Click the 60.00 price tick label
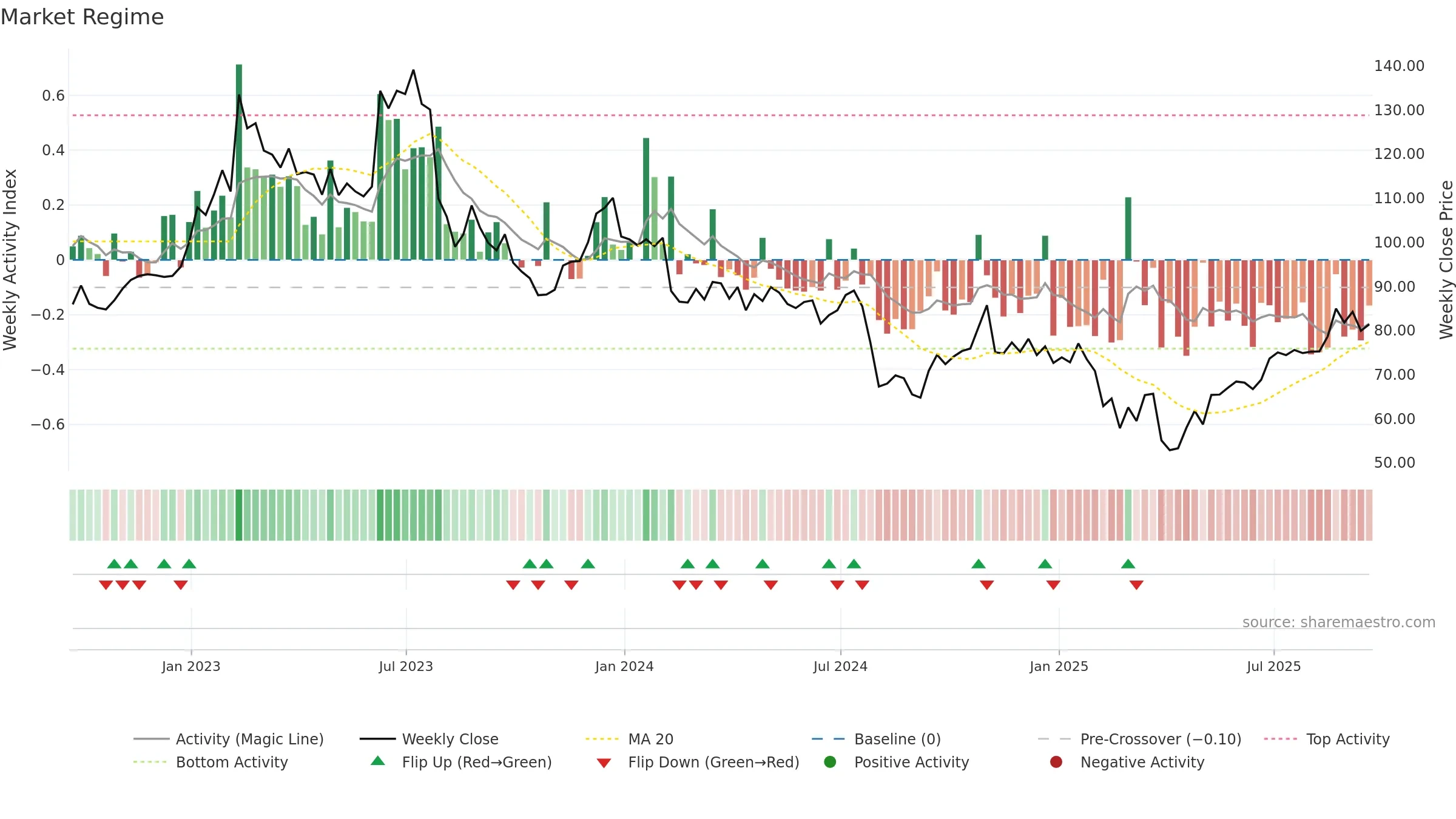Viewport: 1456px width, 819px height. click(x=1394, y=419)
